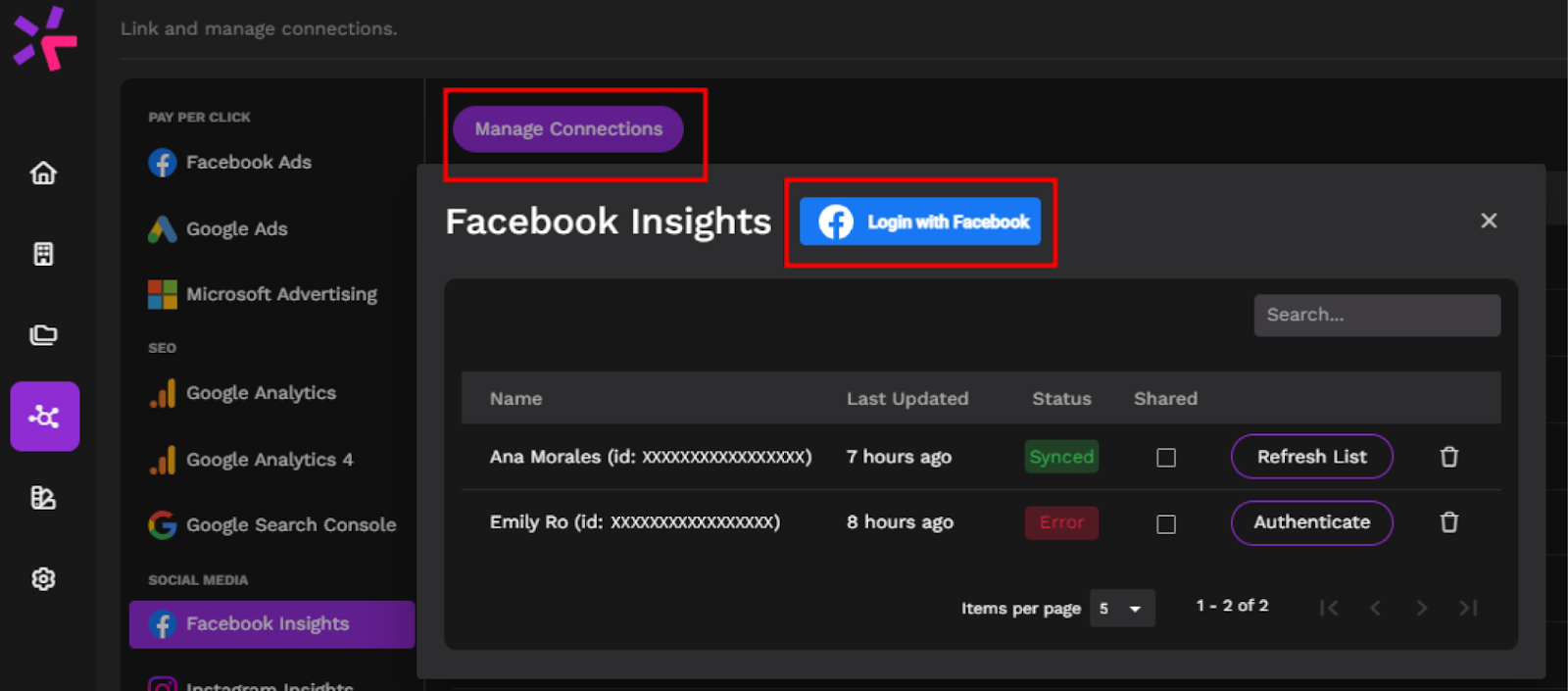Click the '8 hours ago' cell
The width and height of the screenshot is (1568, 691).
pyautogui.click(x=900, y=522)
